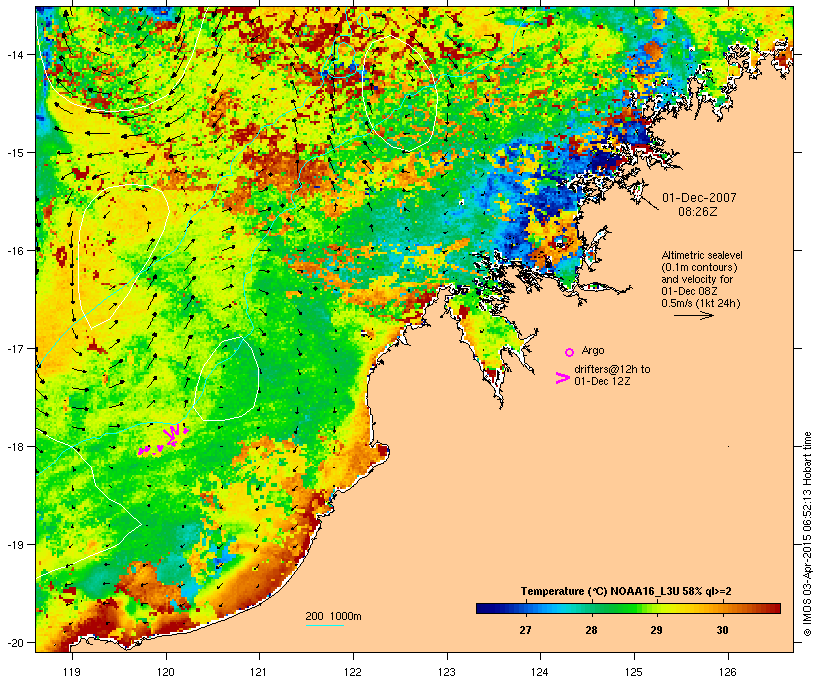
Task: Select the time text 08:26Z
Action: [698, 212]
